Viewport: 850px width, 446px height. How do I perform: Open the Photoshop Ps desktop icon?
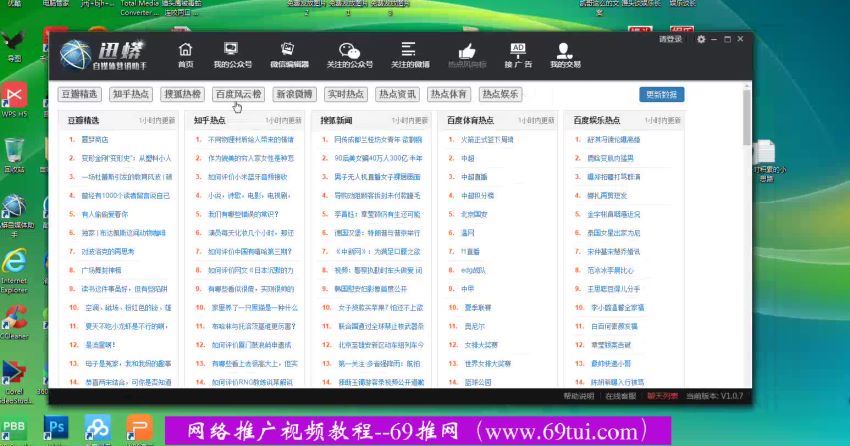[55, 429]
